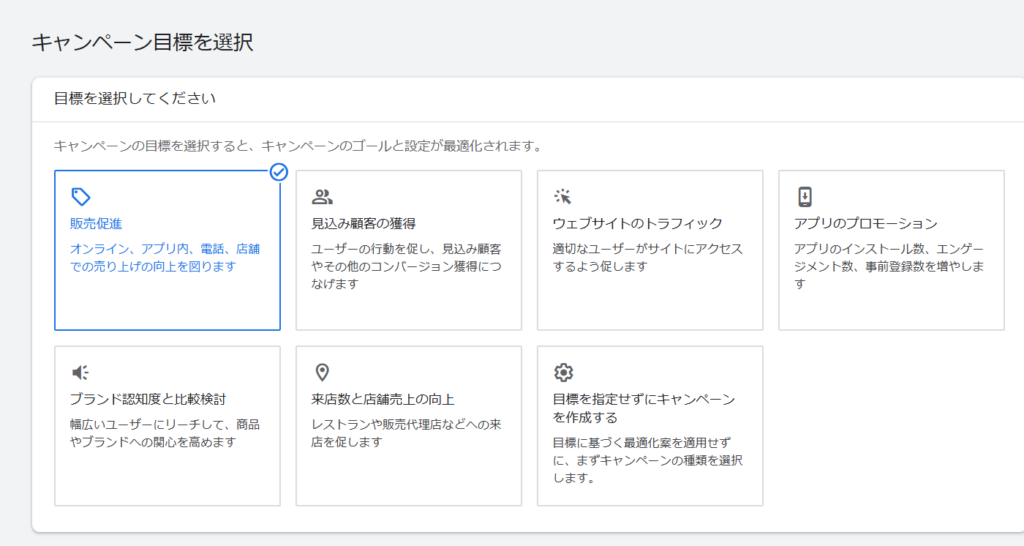Click the sparkle cursor icon for website traffic
Viewport: 1024px width, 546px height.
(x=562, y=197)
